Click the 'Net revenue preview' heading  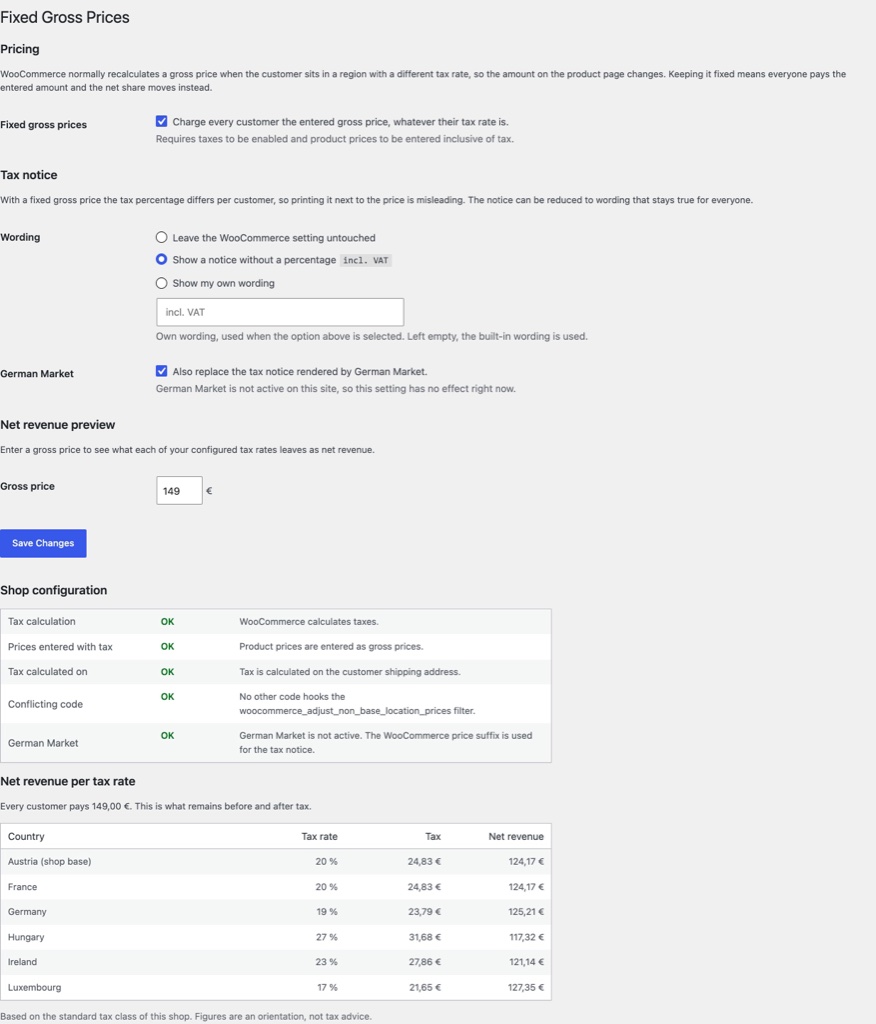coord(57,424)
